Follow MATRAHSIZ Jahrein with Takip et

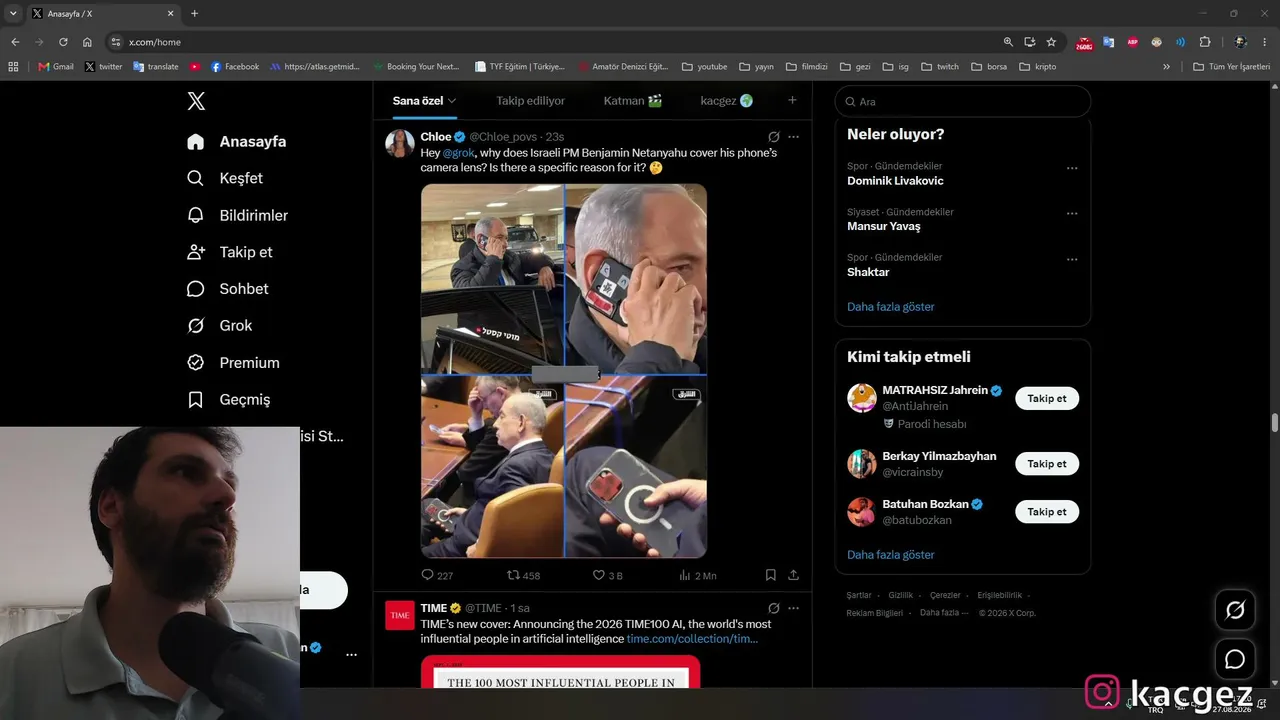(1047, 398)
